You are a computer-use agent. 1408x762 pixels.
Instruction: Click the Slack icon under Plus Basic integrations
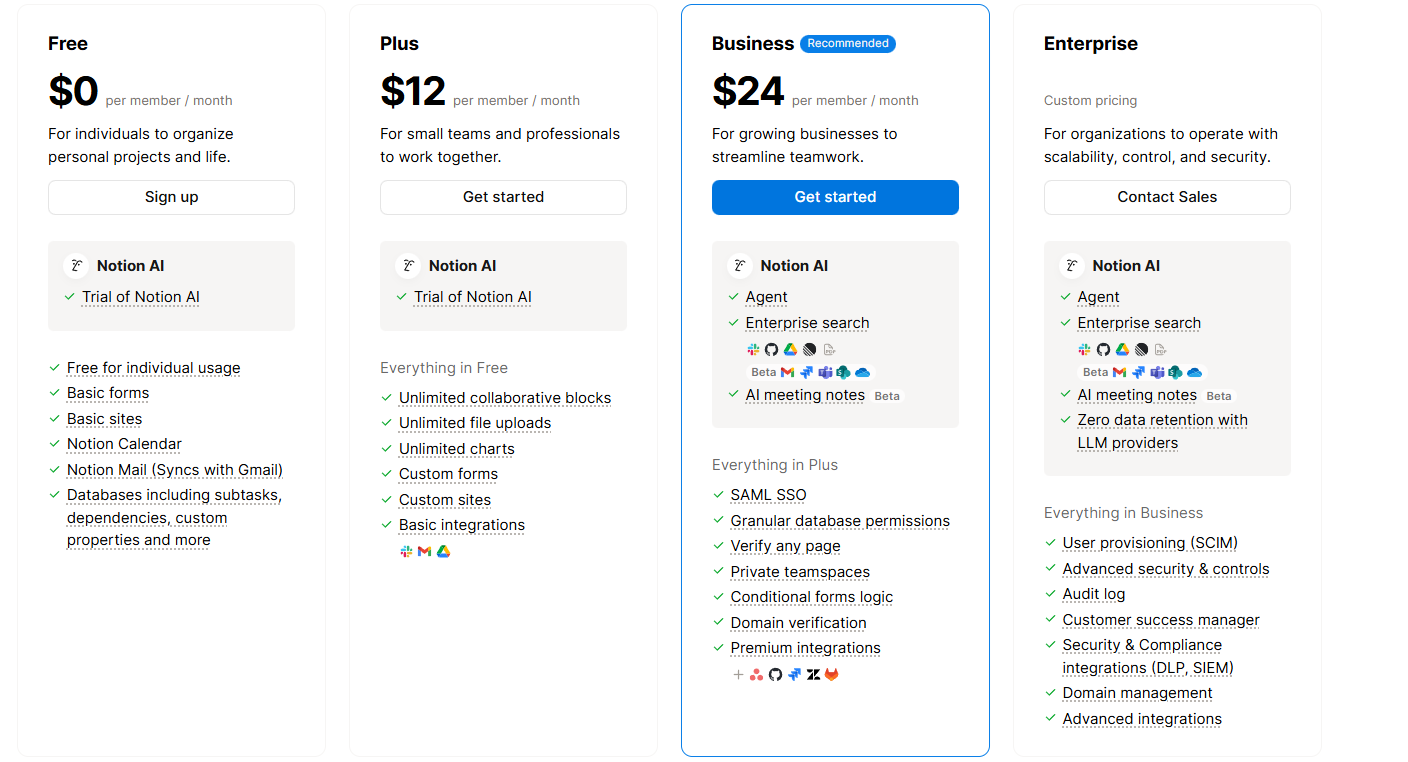point(406,551)
